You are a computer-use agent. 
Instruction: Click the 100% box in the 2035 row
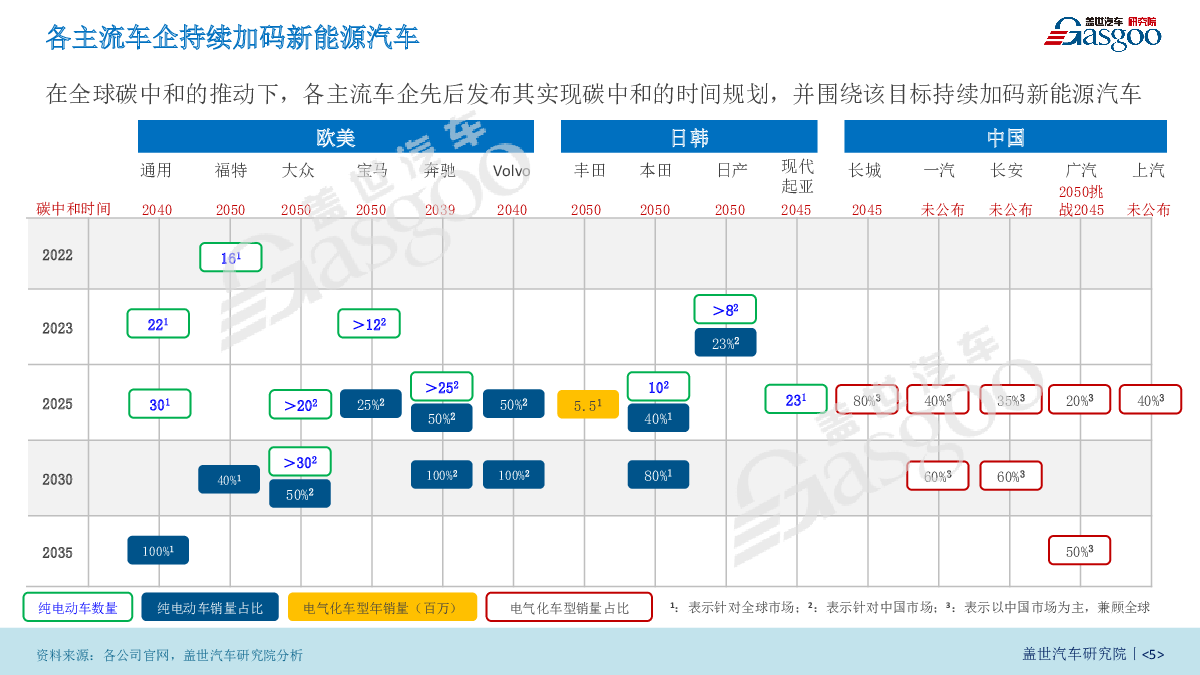click(158, 551)
